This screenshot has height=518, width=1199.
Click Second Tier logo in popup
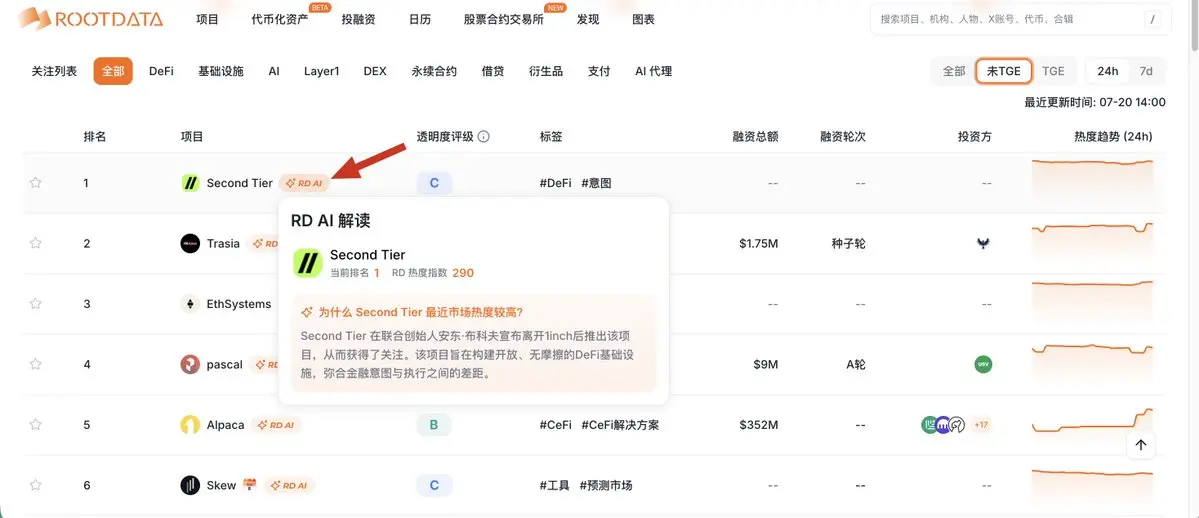coord(308,262)
